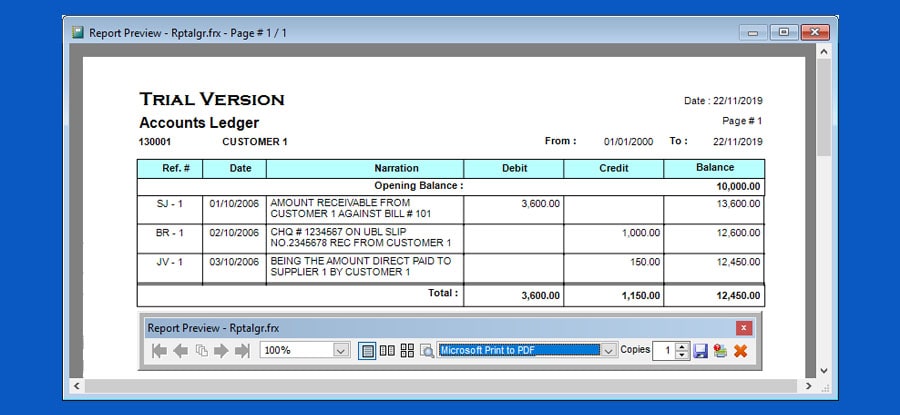The image size is (900, 415).
Task: Click the 'Narration' column header
Action: (x=365, y=169)
